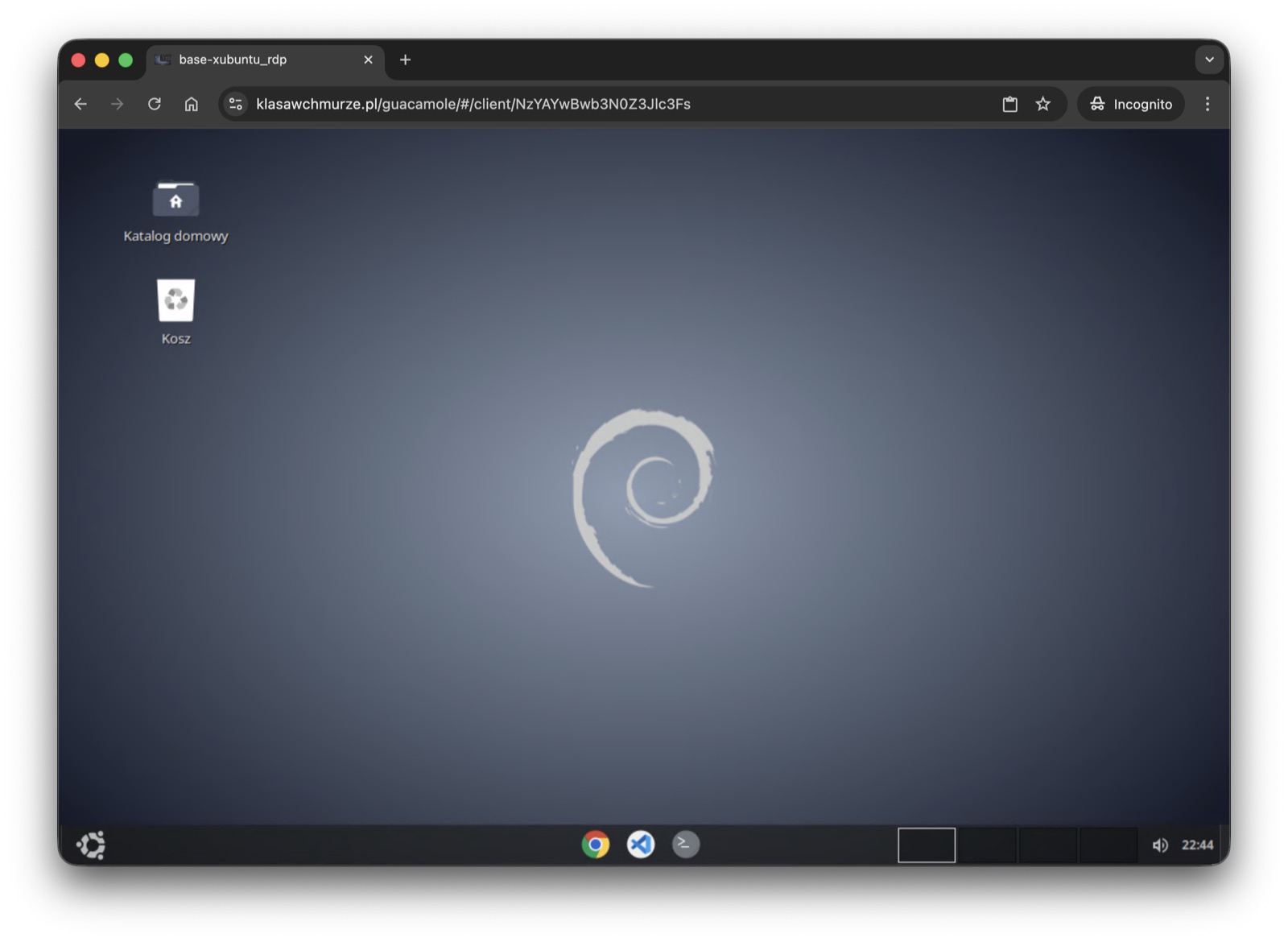Bookmark this page with the star
Image resolution: width=1288 pixels, height=942 pixels.
tap(1043, 104)
